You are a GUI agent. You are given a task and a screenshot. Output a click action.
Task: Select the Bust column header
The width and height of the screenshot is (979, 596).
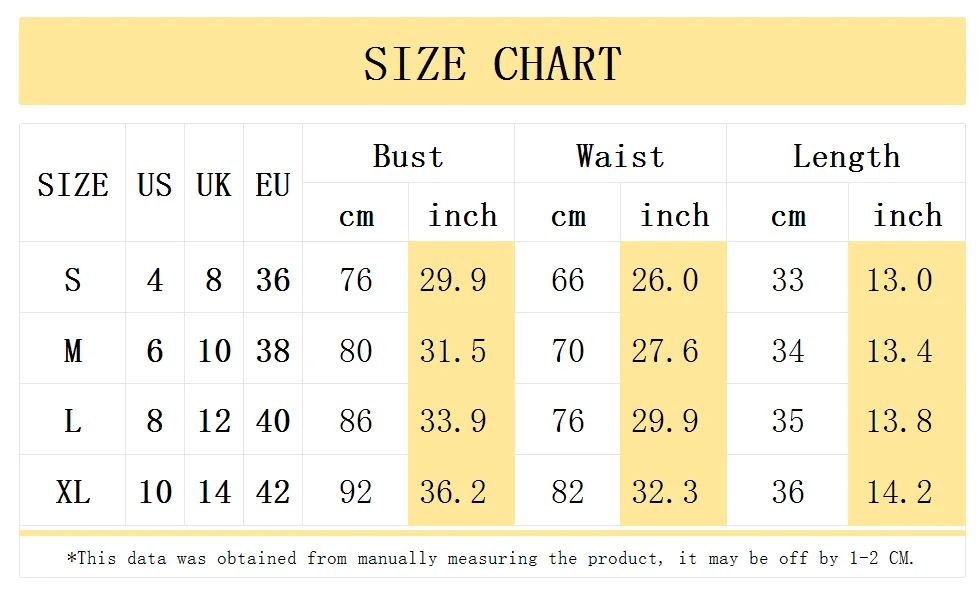pos(408,154)
